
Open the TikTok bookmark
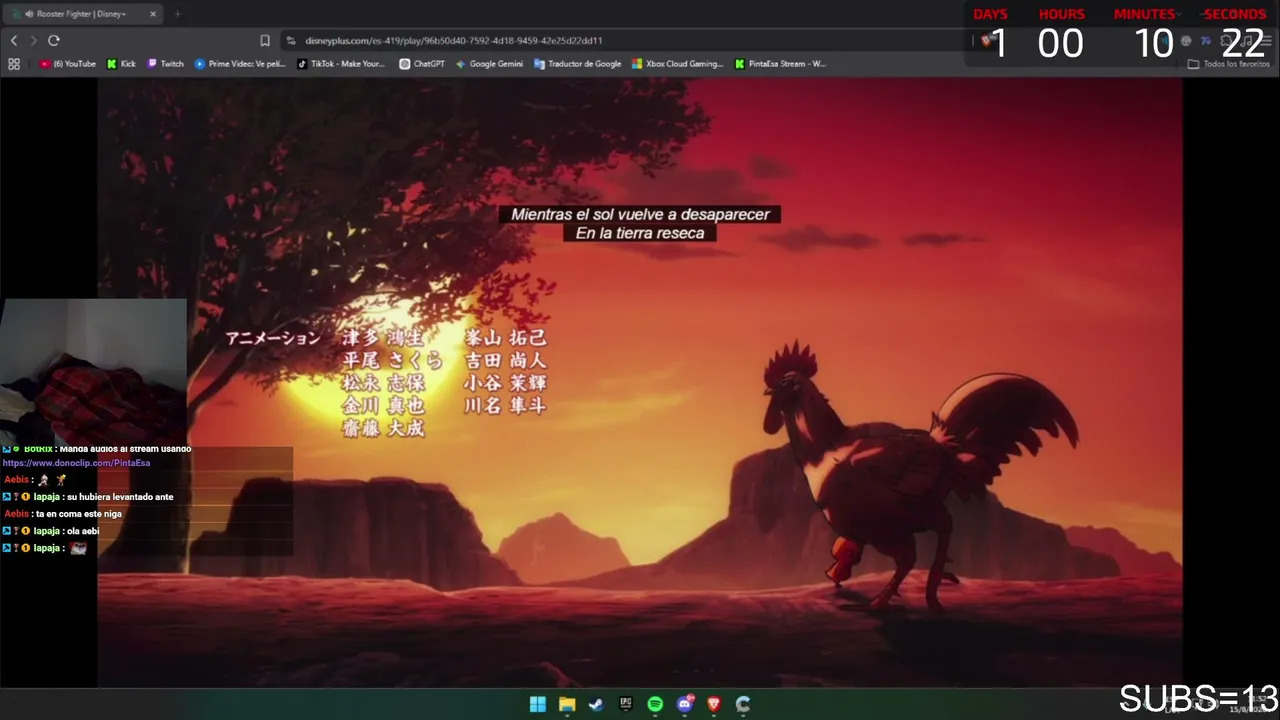point(341,64)
